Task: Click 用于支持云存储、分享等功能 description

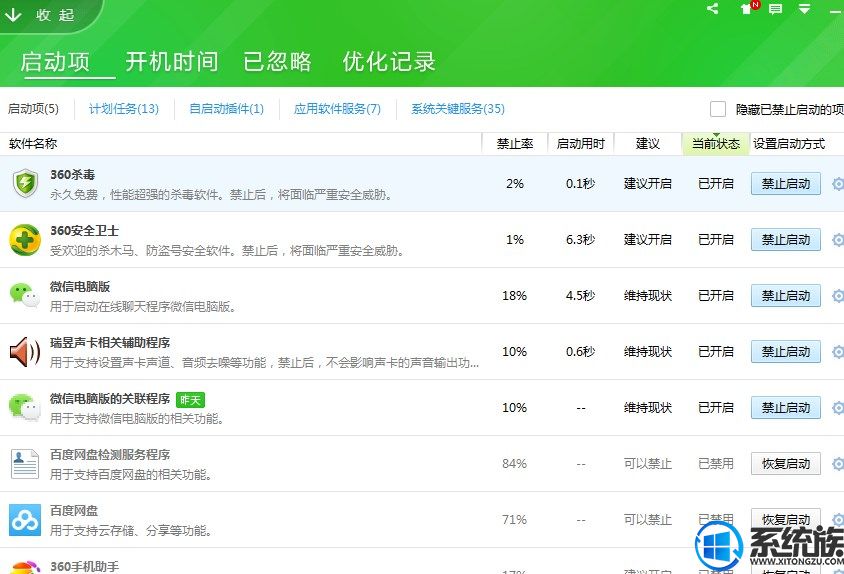Action: point(131,531)
